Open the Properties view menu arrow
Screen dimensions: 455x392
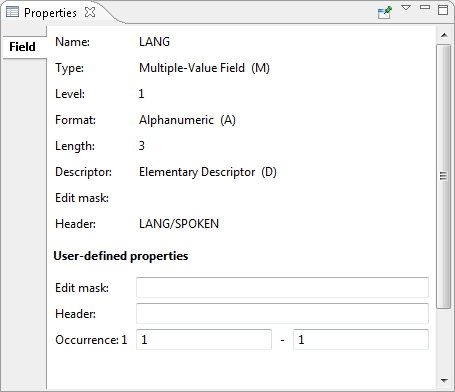point(406,8)
